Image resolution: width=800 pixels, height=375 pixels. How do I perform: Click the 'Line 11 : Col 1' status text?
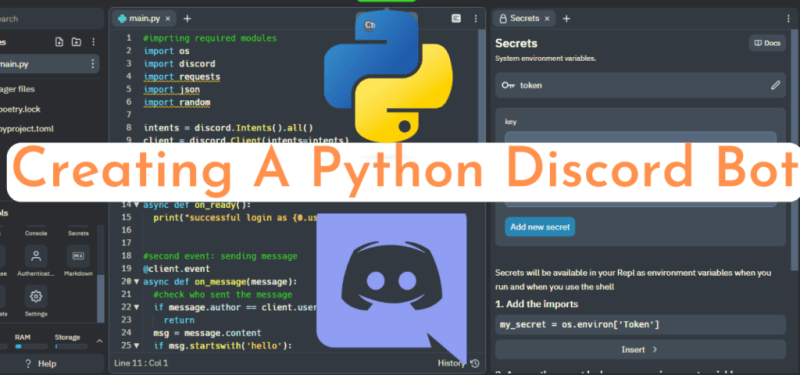coord(141,363)
